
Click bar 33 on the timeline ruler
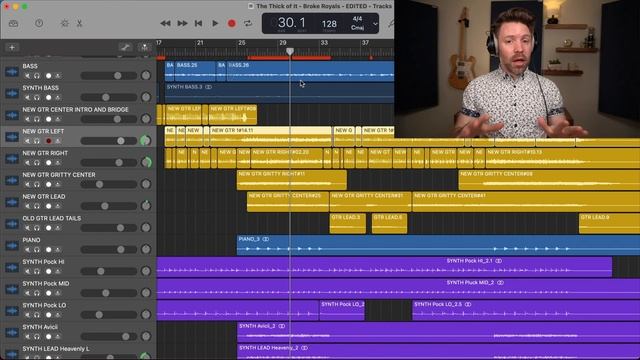click(324, 43)
